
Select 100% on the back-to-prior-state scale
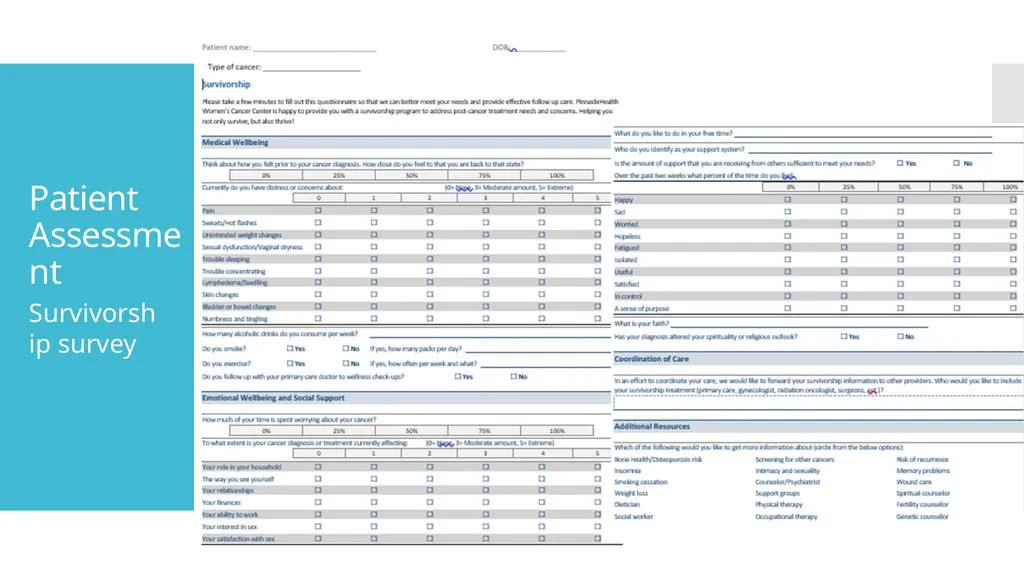coord(557,175)
